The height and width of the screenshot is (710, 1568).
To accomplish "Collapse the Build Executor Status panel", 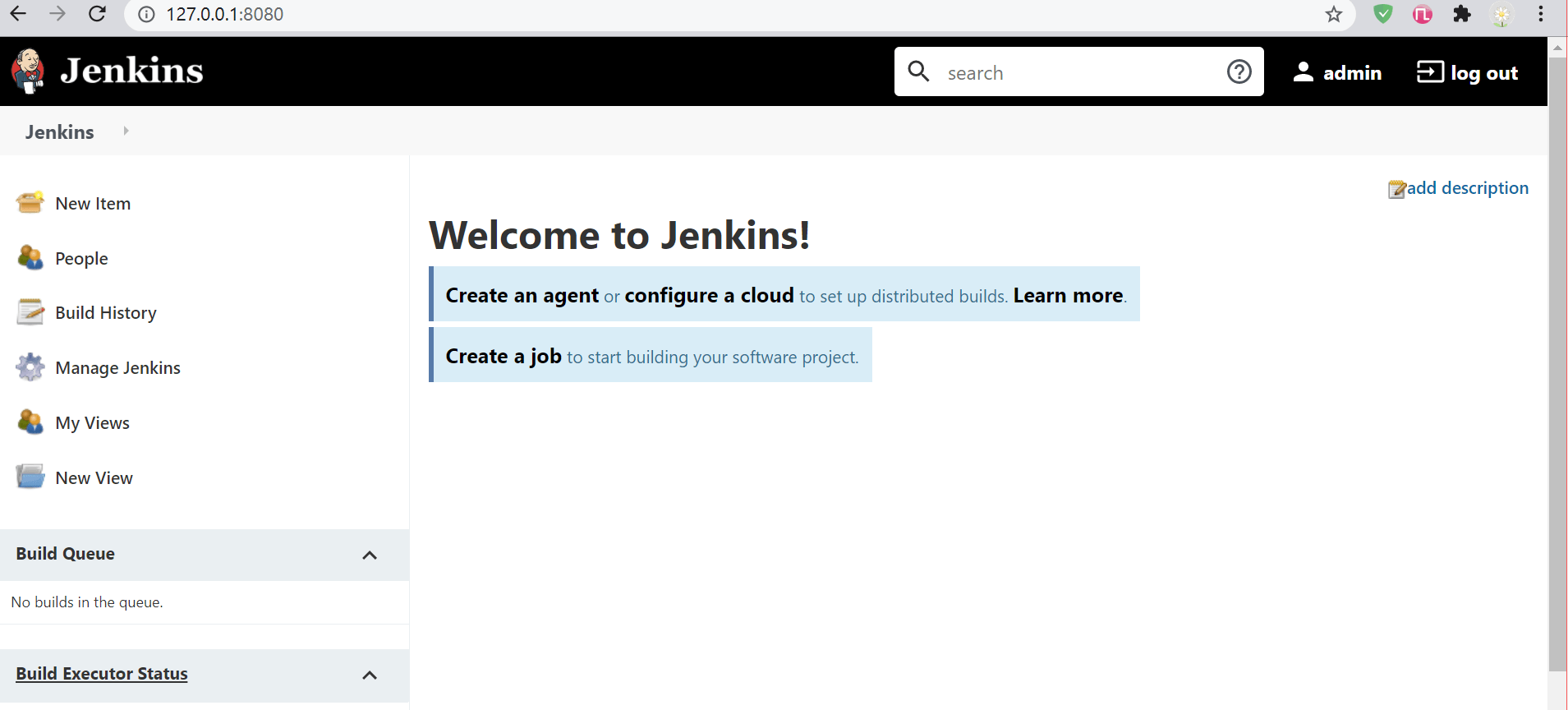I will 370,675.
